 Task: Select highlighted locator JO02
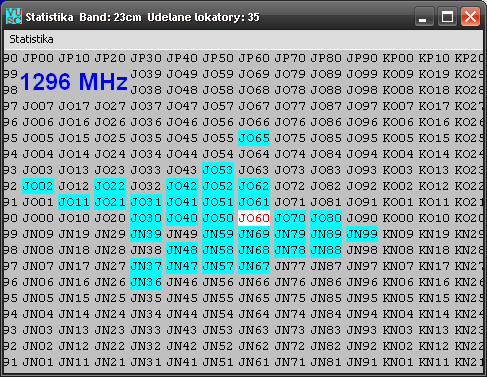pos(38,186)
